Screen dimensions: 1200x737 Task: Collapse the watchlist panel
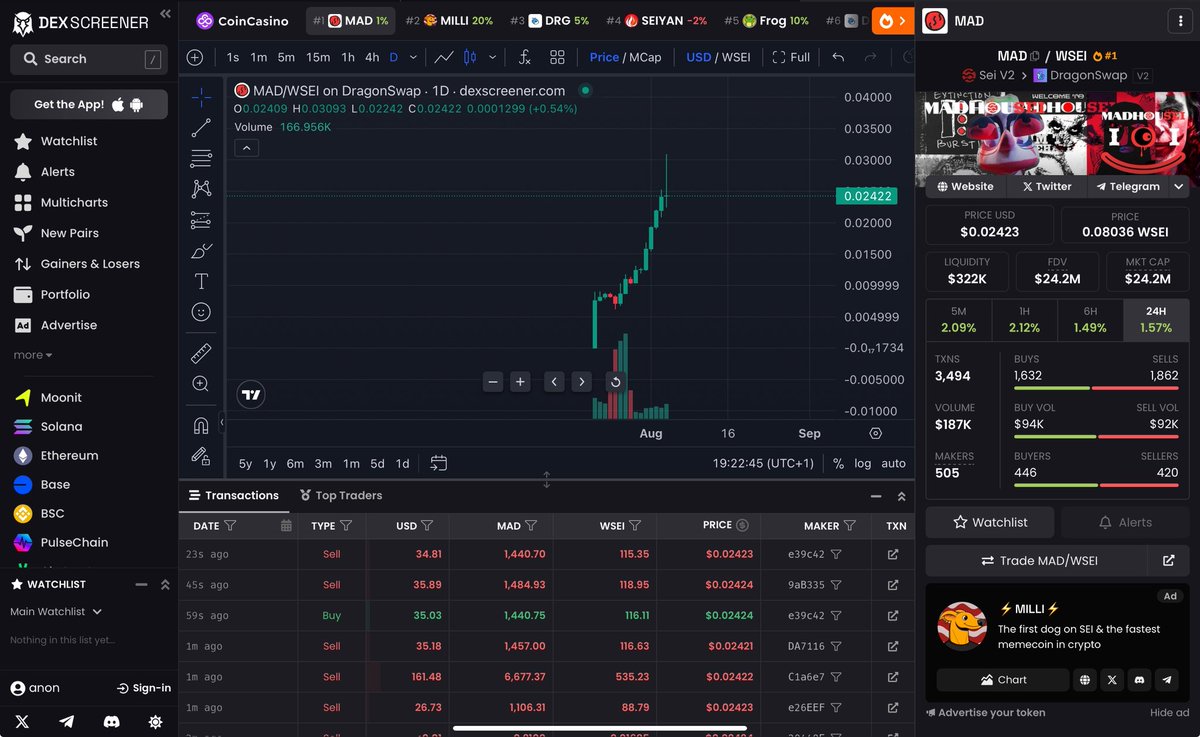pyautogui.click(x=140, y=584)
